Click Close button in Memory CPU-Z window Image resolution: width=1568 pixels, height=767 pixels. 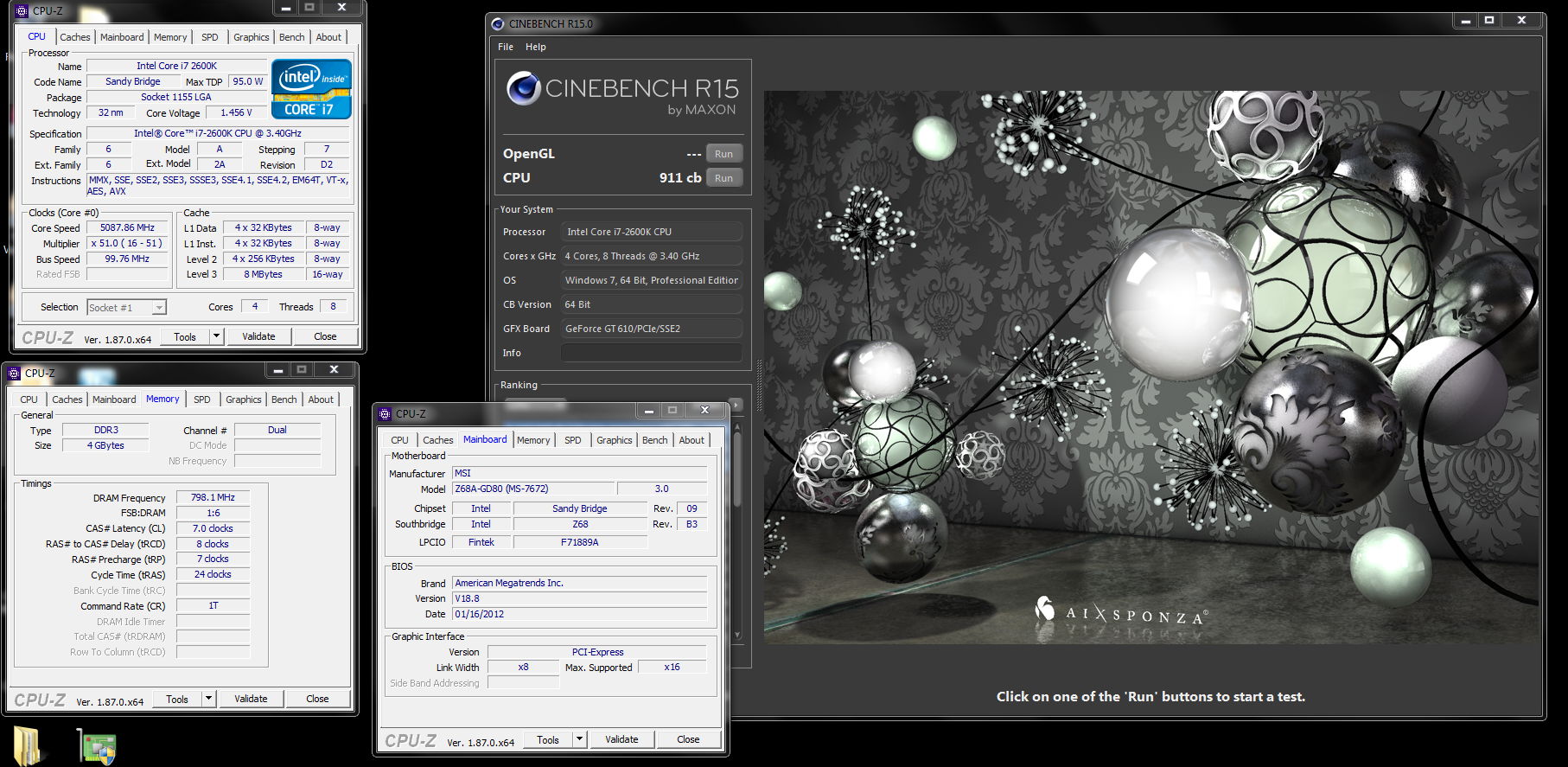(x=318, y=699)
